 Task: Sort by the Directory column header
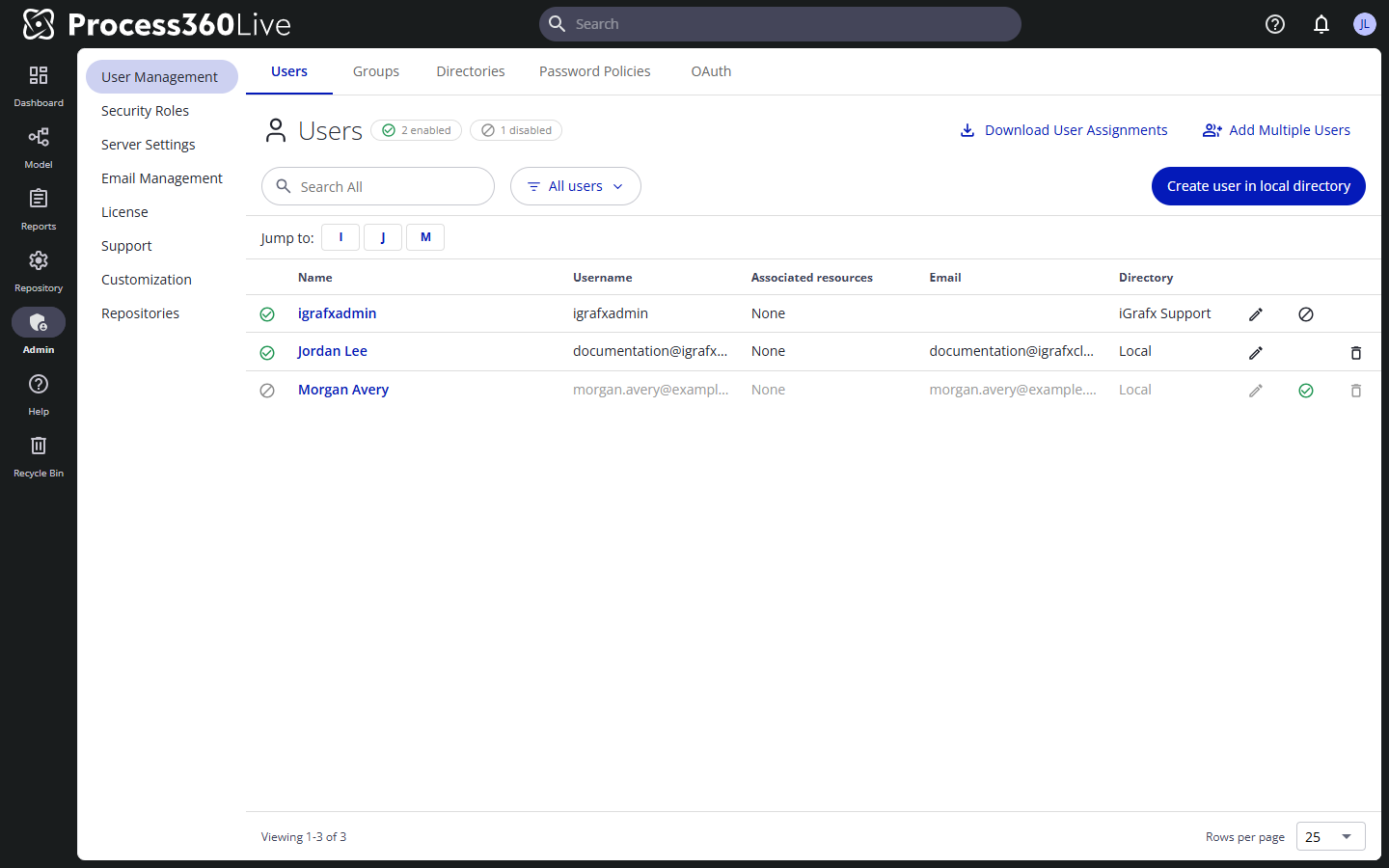point(1146,278)
